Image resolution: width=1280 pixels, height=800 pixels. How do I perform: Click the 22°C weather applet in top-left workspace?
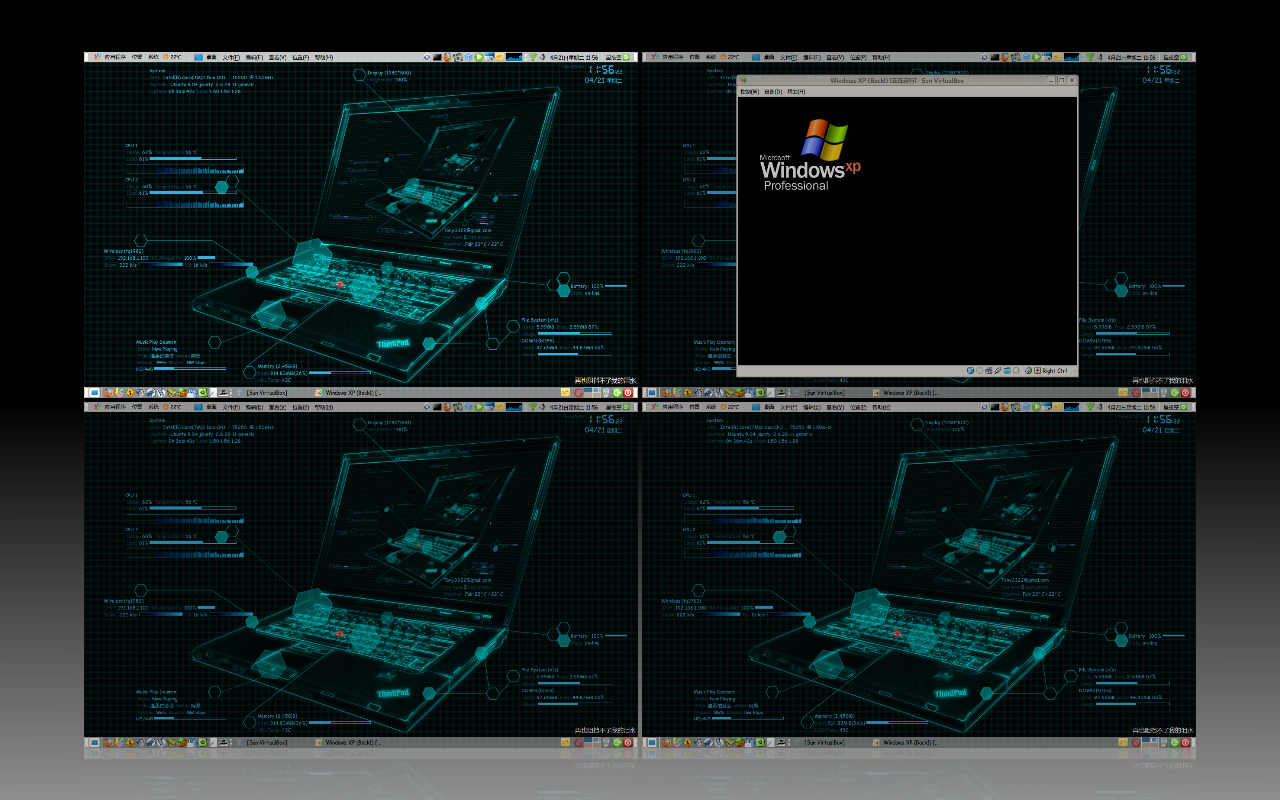[x=172, y=57]
